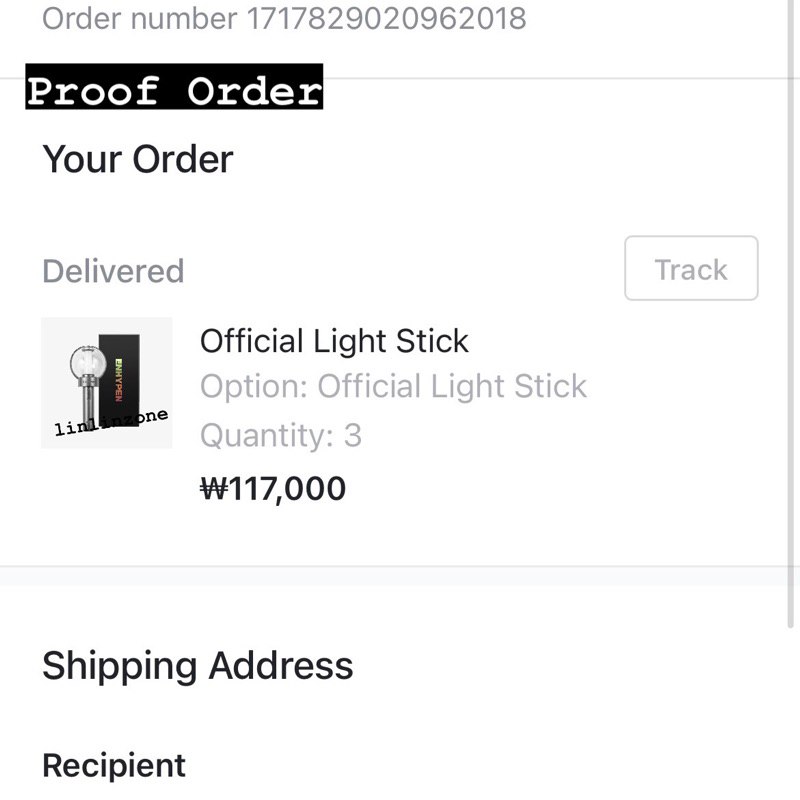Click the ENHYPEN black box in the thumbnail
Screen dimensions: 800x800
coord(119,380)
